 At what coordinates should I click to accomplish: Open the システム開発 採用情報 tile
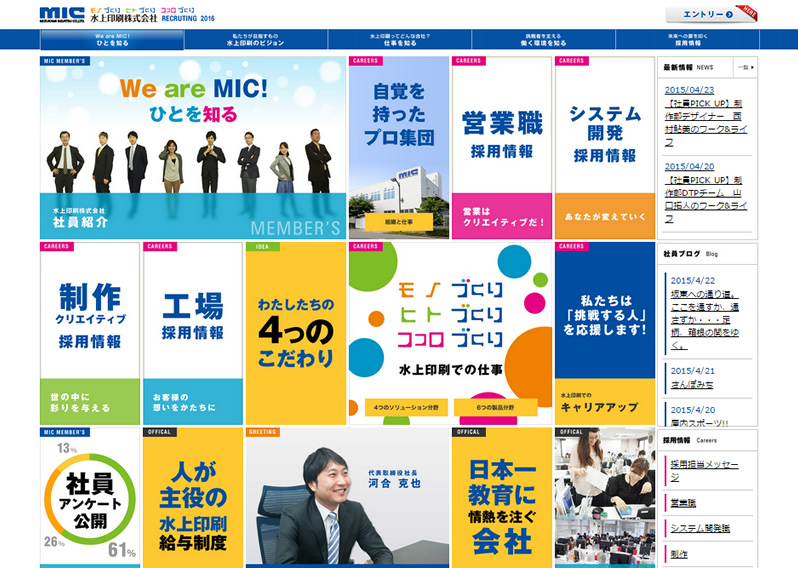pos(605,148)
